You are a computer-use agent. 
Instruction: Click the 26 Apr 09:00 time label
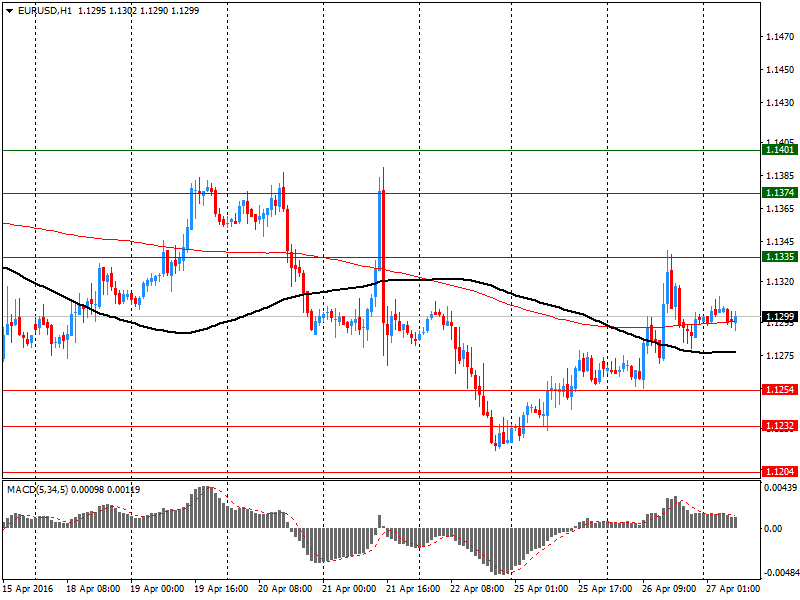(669, 589)
